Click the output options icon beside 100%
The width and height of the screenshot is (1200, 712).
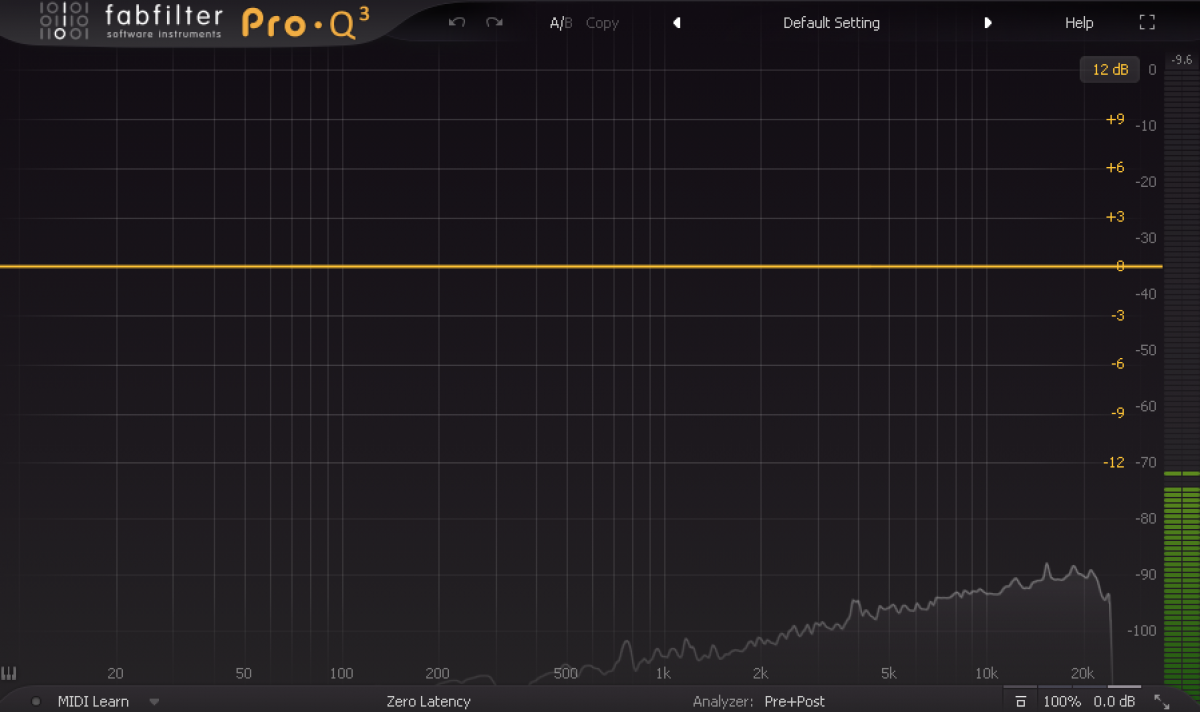(1021, 702)
